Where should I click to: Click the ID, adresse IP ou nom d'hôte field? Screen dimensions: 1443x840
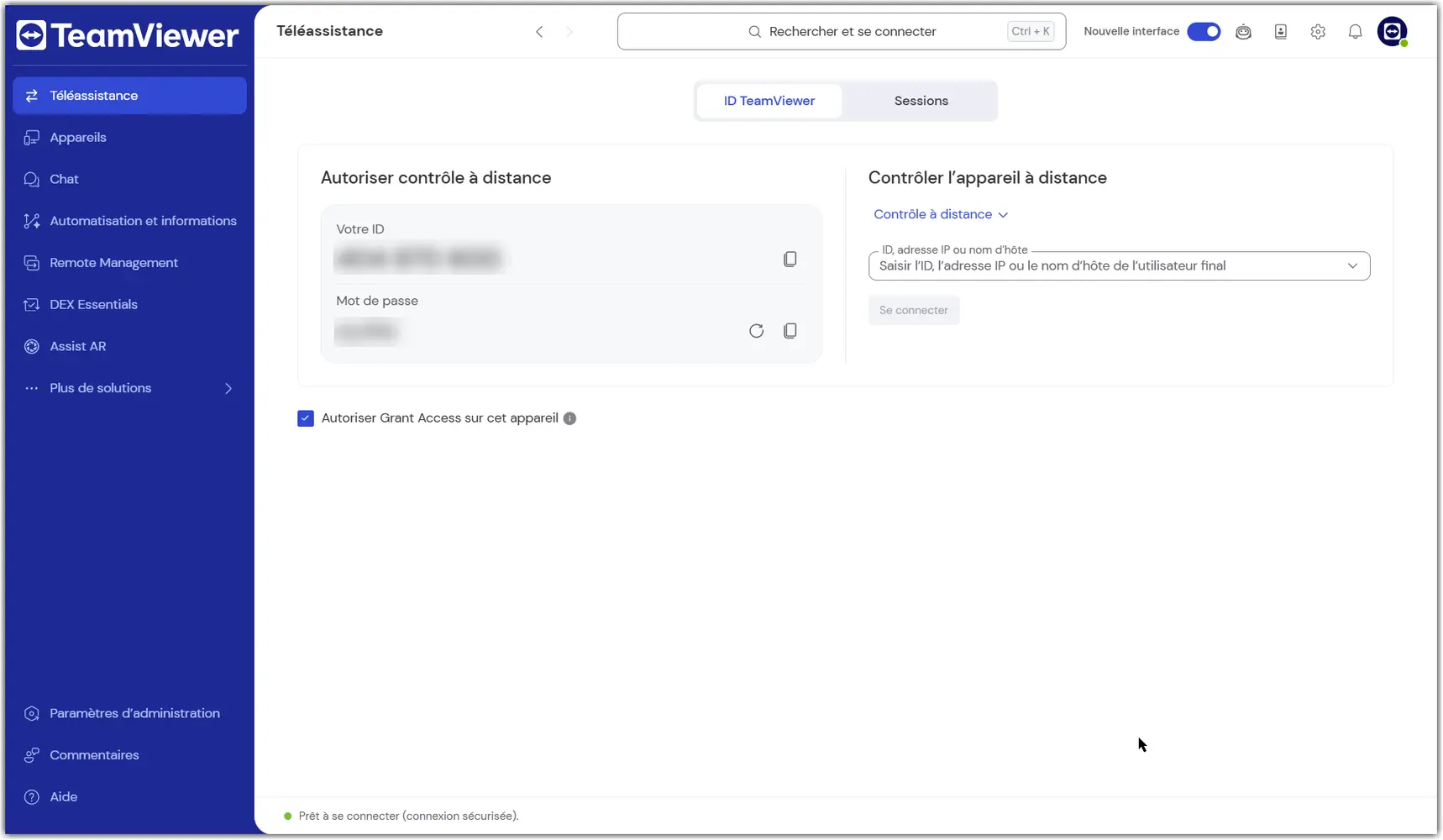click(x=1119, y=266)
